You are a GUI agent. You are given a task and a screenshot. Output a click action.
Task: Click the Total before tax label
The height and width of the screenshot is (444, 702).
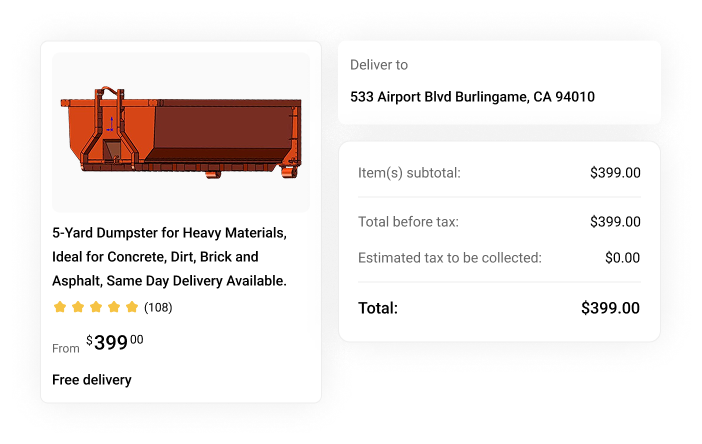click(408, 222)
